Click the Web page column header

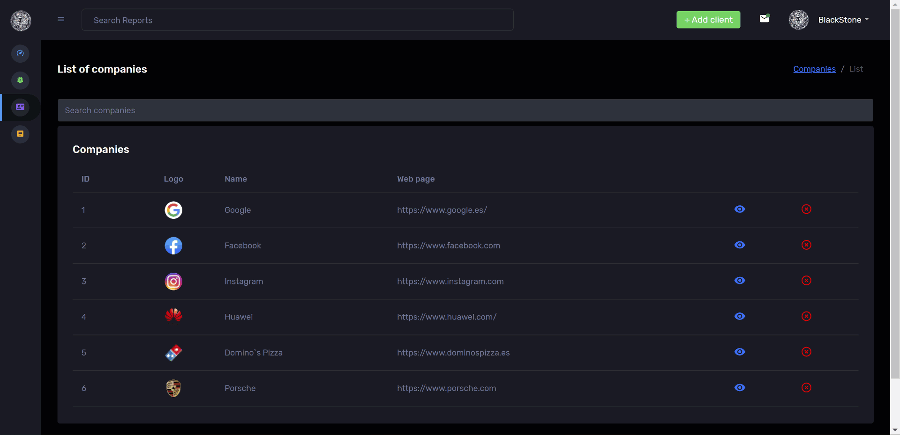pos(416,179)
